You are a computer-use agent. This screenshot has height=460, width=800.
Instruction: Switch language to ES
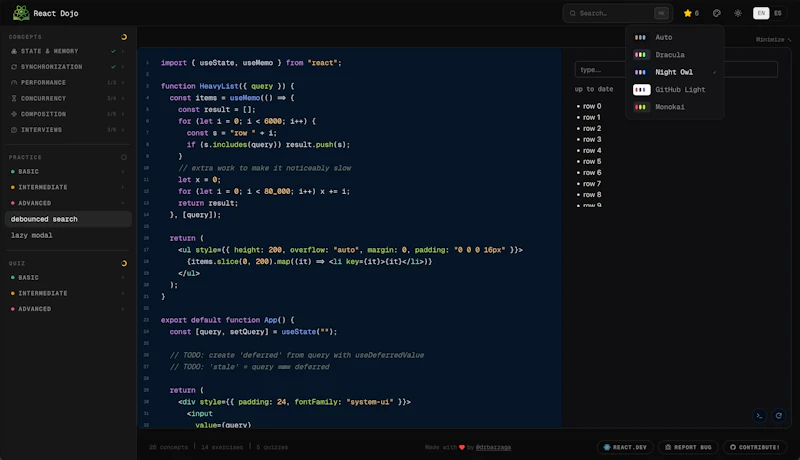(778, 13)
